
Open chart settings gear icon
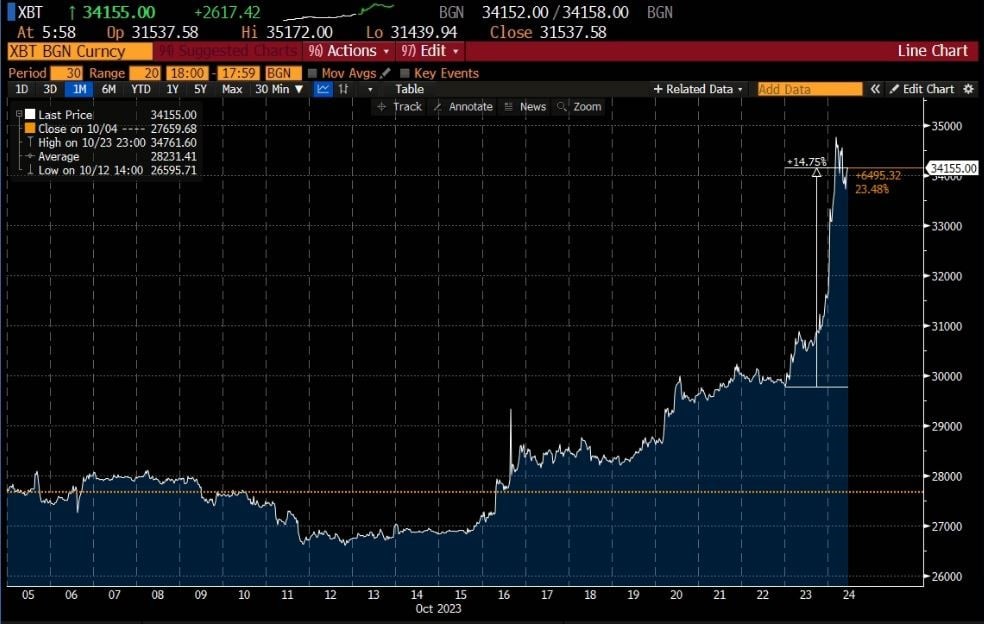[968, 89]
